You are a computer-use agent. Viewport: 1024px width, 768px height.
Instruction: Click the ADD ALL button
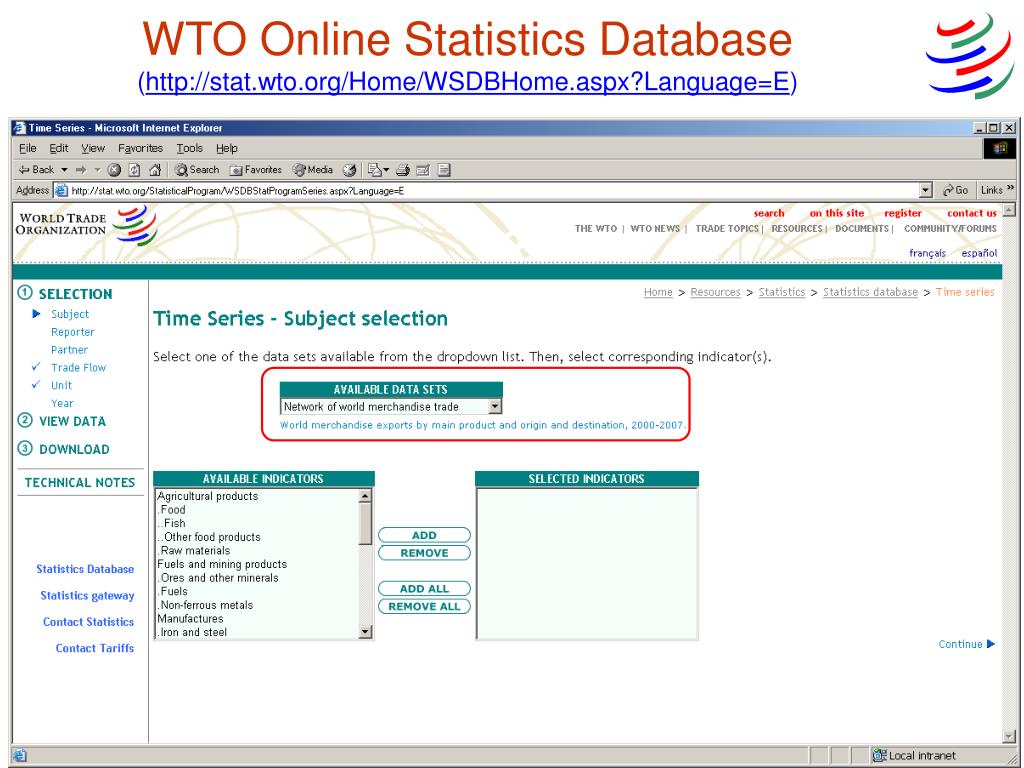point(424,588)
